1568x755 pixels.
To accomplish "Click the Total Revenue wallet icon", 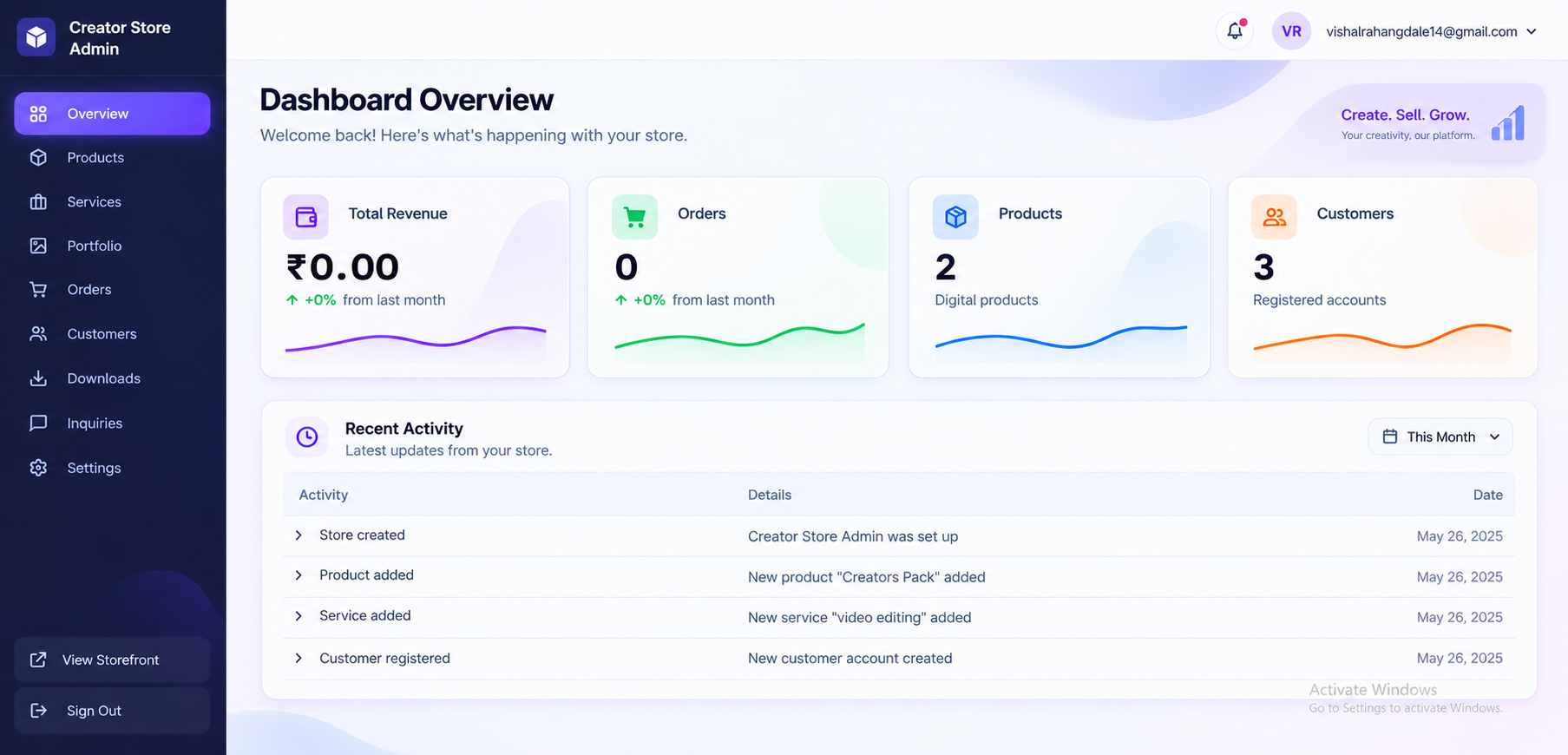I will [305, 217].
